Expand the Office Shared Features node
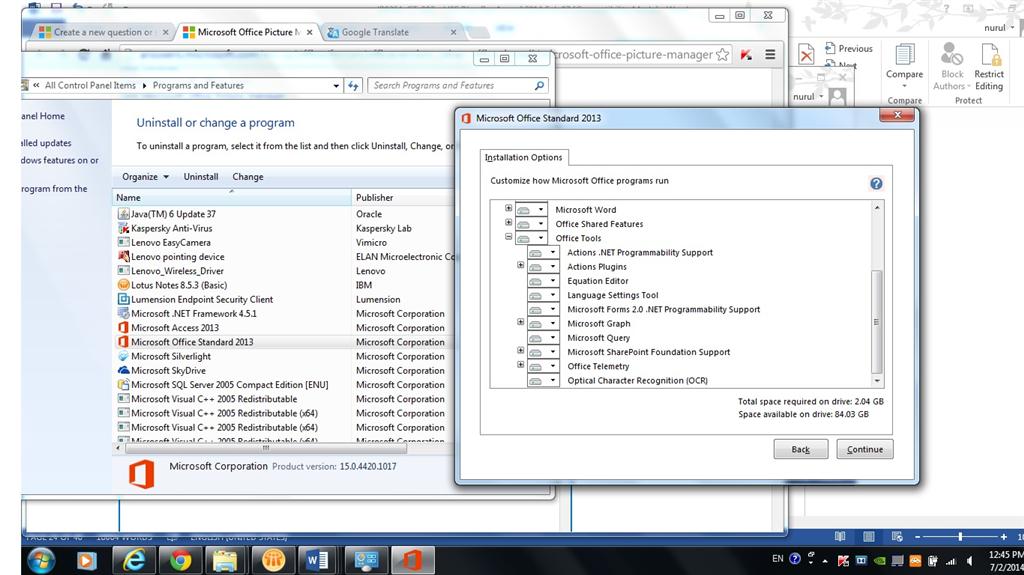 pyautogui.click(x=508, y=223)
